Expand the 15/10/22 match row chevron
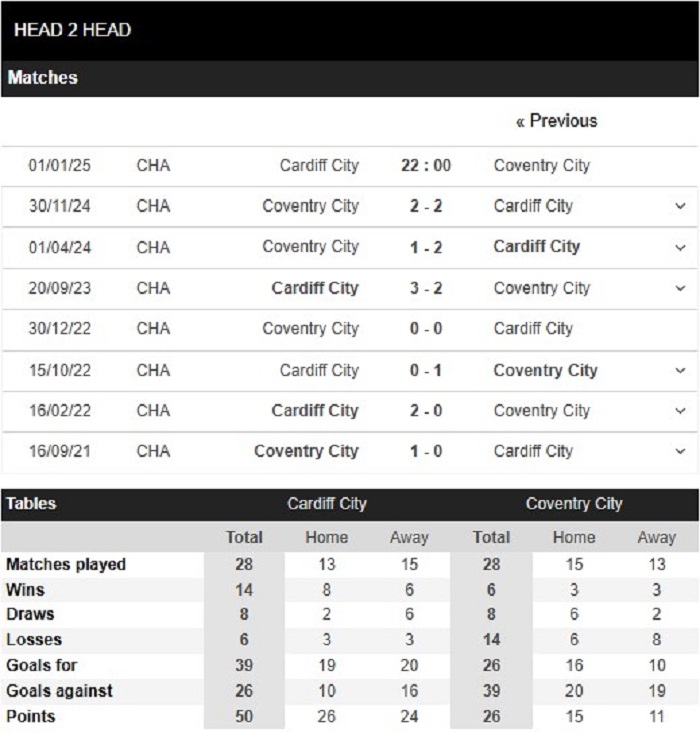The width and height of the screenshot is (700, 733). [680, 371]
